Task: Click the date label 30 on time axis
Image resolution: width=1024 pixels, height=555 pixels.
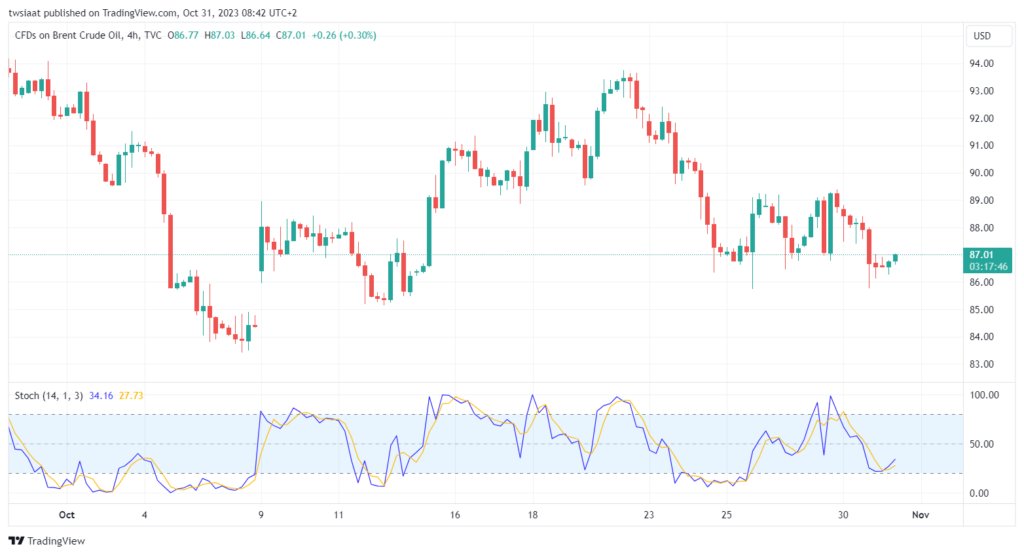Action: pyautogui.click(x=843, y=515)
